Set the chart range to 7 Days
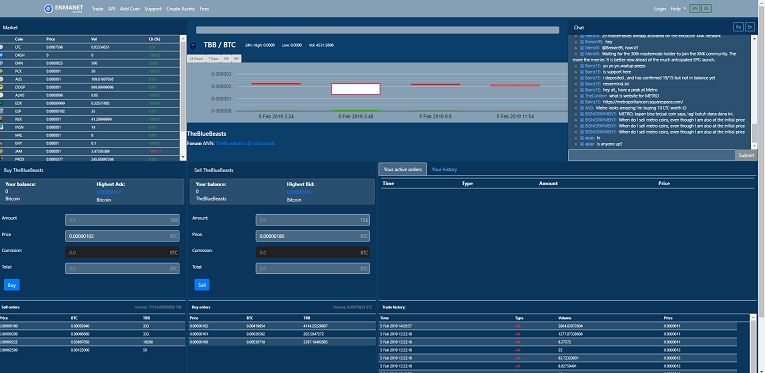765x373 pixels. (213, 59)
